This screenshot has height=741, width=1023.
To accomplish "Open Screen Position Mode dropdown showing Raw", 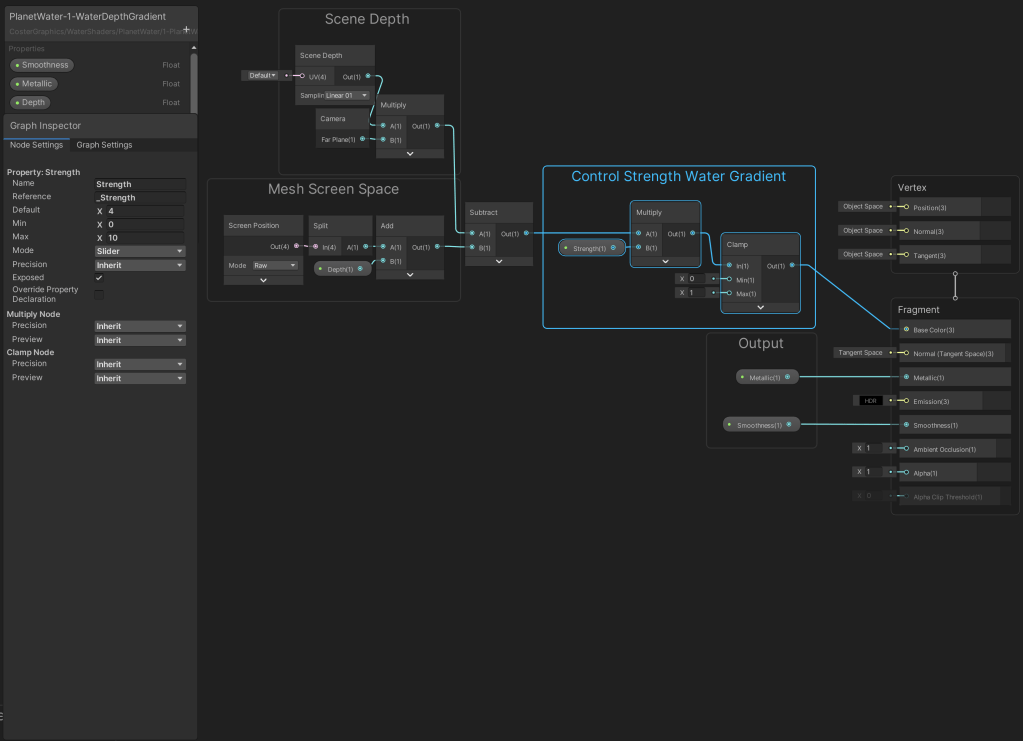I will [x=275, y=266].
